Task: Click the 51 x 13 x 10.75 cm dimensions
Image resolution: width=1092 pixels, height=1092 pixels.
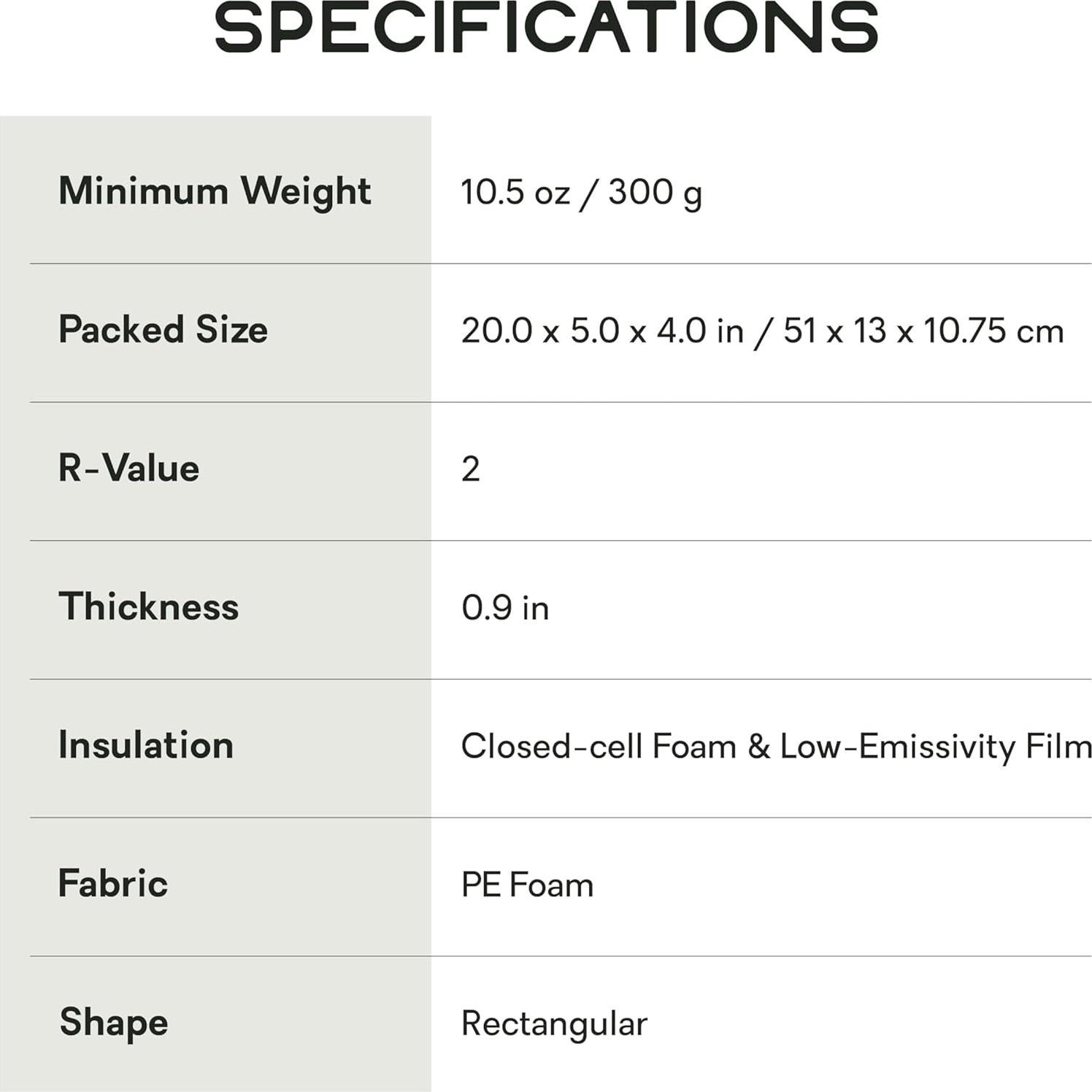Action: [x=923, y=331]
